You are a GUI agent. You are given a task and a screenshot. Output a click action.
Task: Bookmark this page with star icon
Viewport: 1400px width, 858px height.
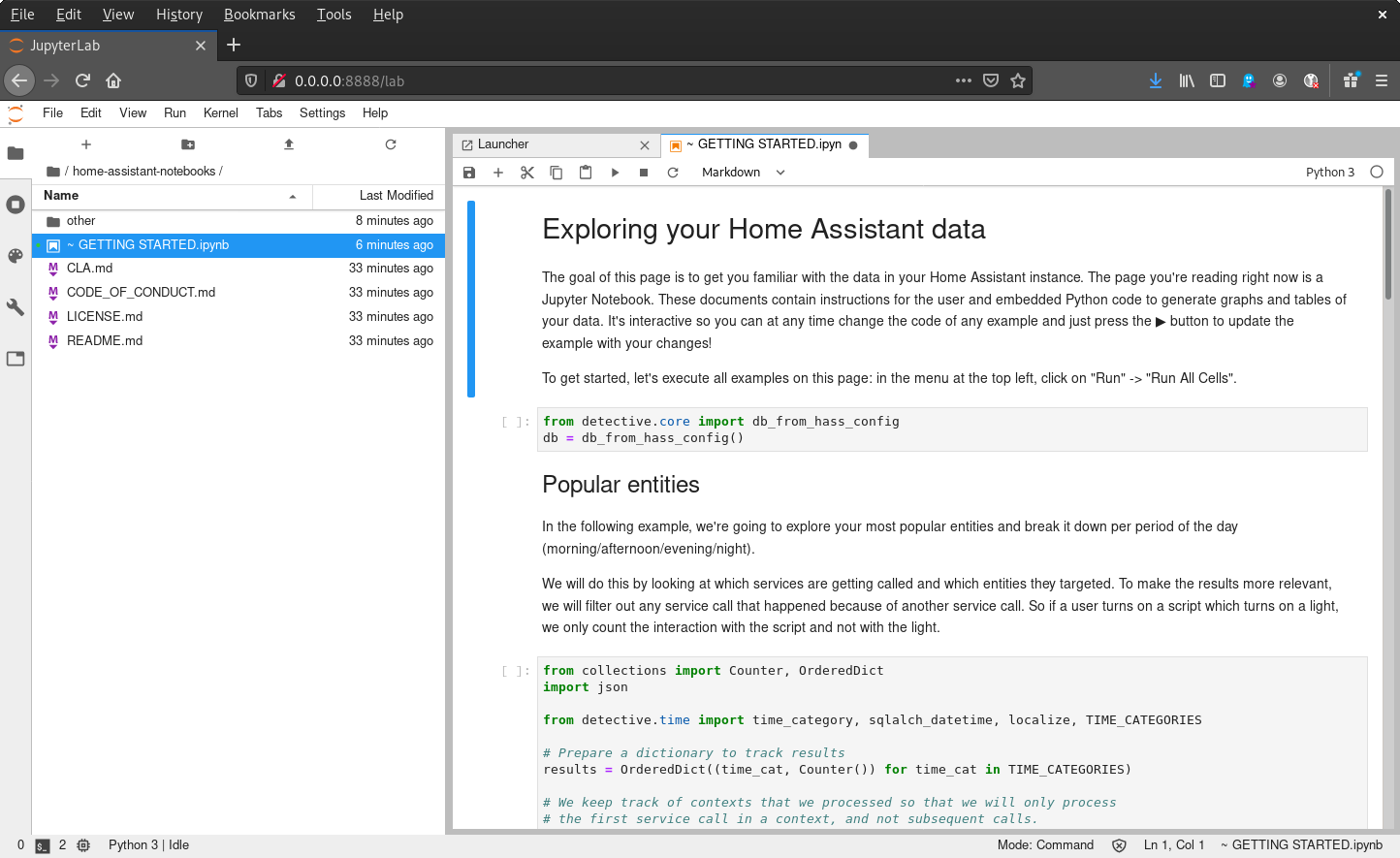click(1018, 80)
